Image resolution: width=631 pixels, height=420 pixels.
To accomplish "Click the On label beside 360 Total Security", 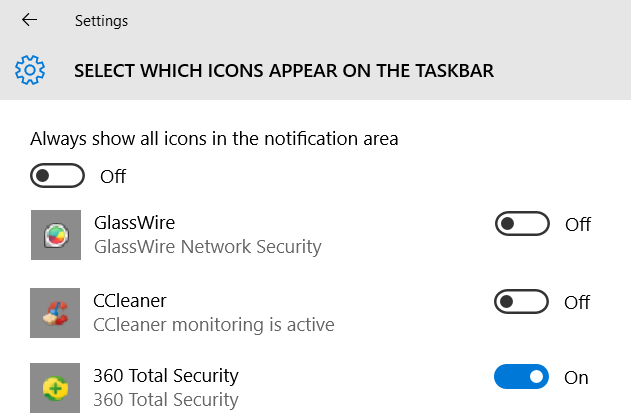I will pyautogui.click(x=576, y=377).
